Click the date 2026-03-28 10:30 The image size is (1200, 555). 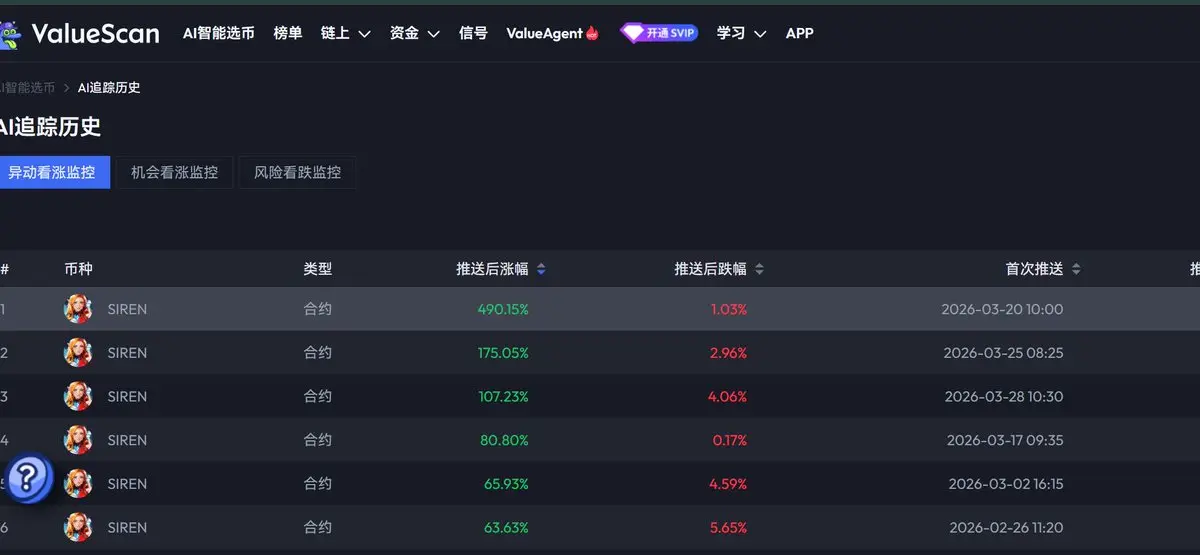pyautogui.click(x=1003, y=396)
